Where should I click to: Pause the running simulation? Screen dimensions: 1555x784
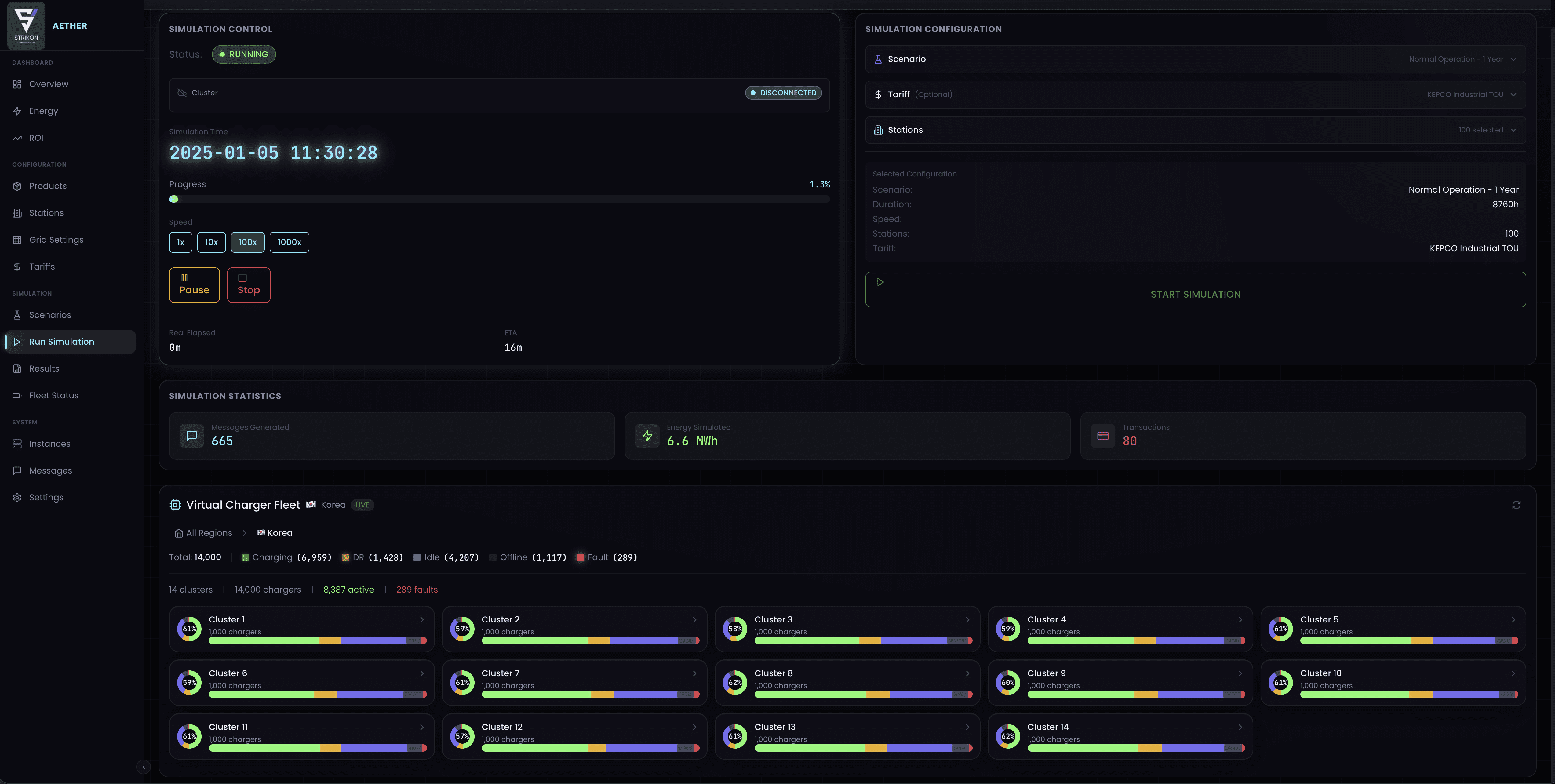click(x=194, y=285)
